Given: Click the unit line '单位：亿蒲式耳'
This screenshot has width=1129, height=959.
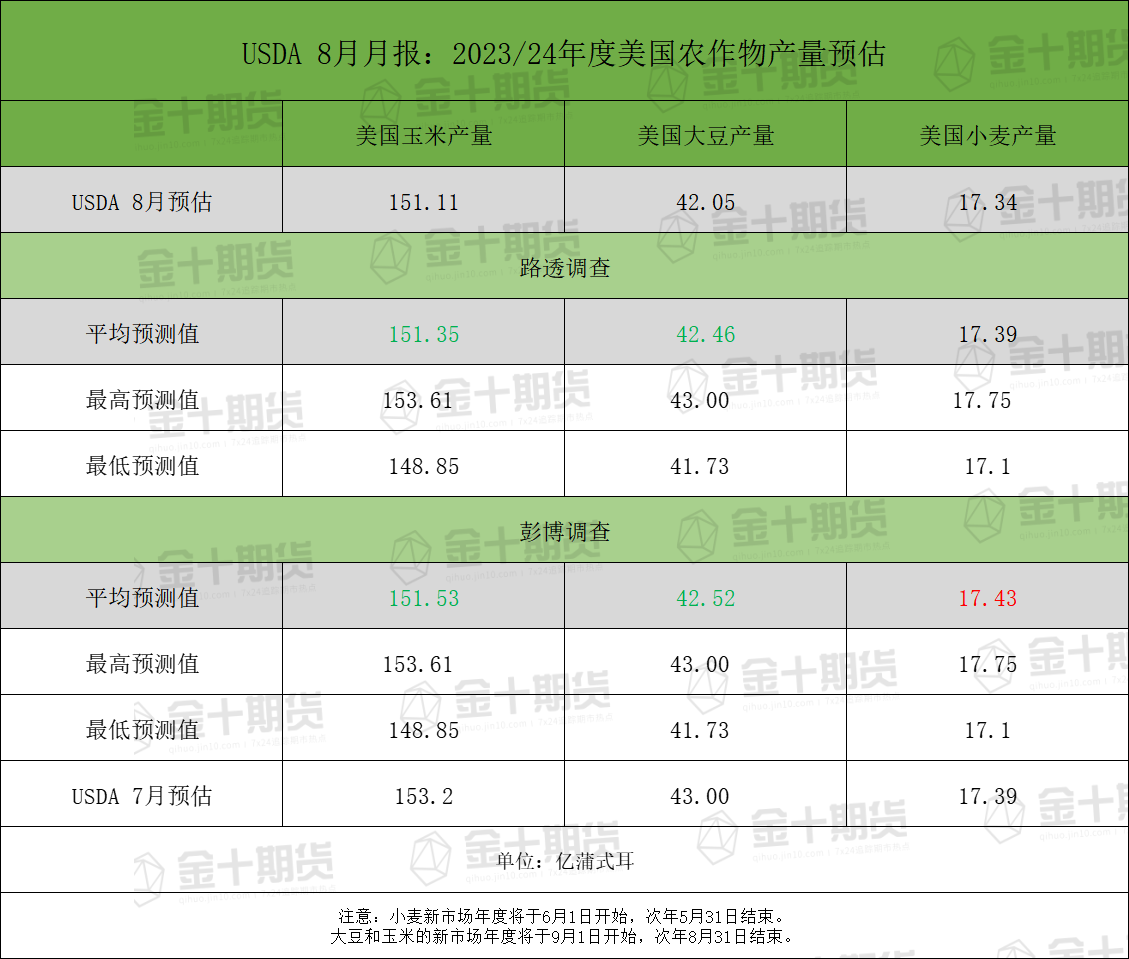Looking at the screenshot, I should tap(564, 861).
